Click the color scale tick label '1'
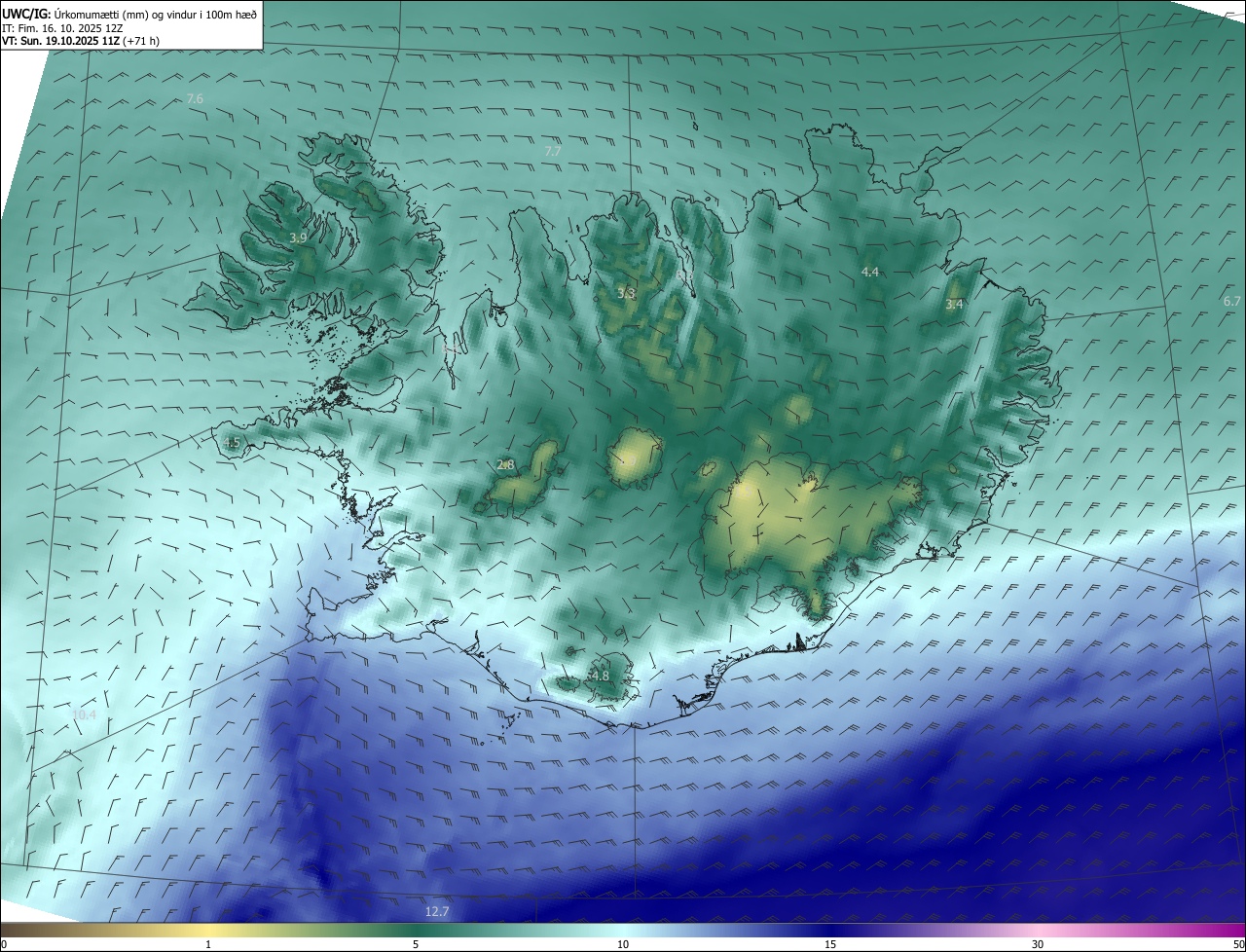Screen dimensions: 1246x952 point(208,944)
